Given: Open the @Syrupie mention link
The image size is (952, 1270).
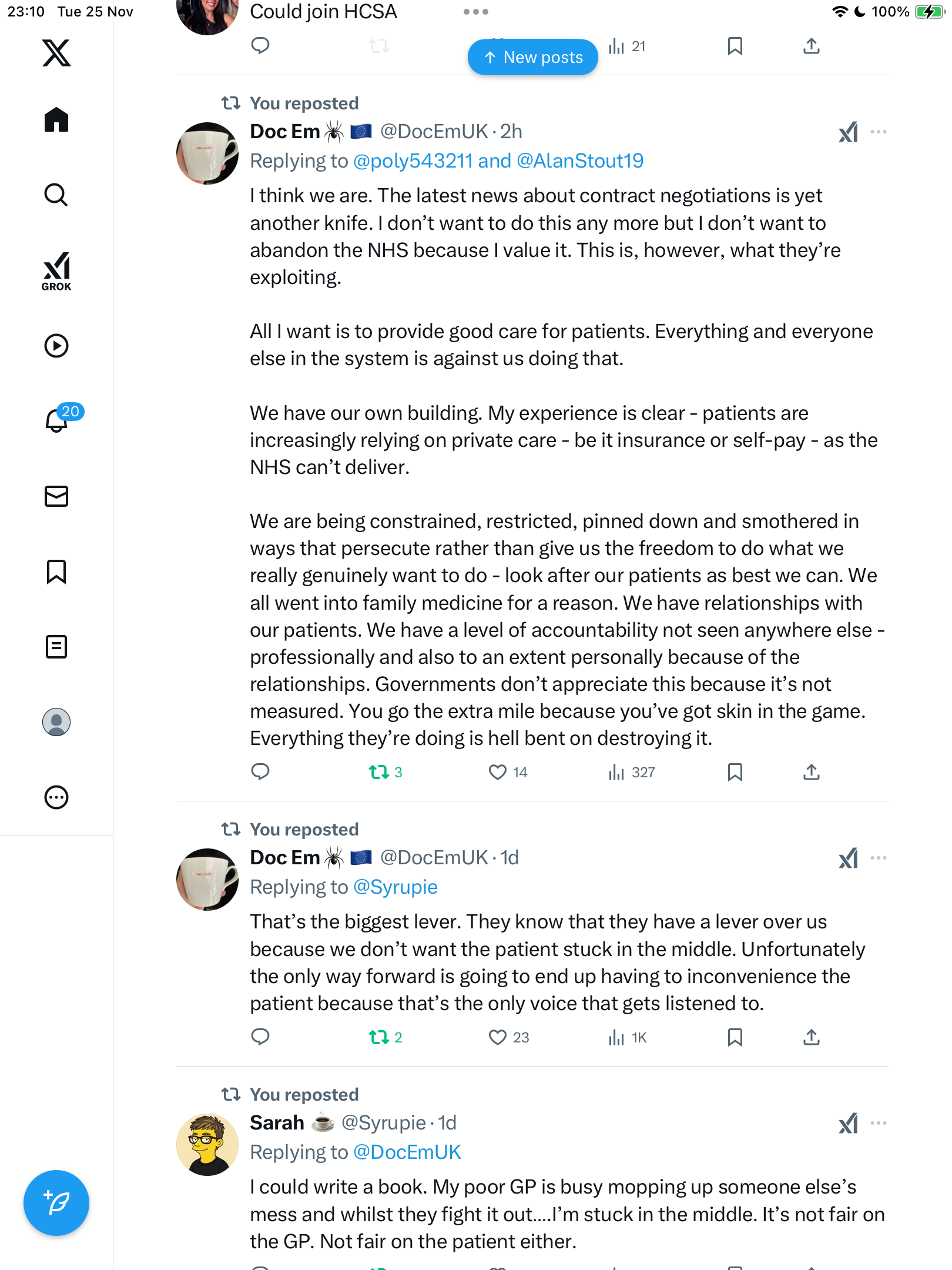Looking at the screenshot, I should [x=395, y=887].
